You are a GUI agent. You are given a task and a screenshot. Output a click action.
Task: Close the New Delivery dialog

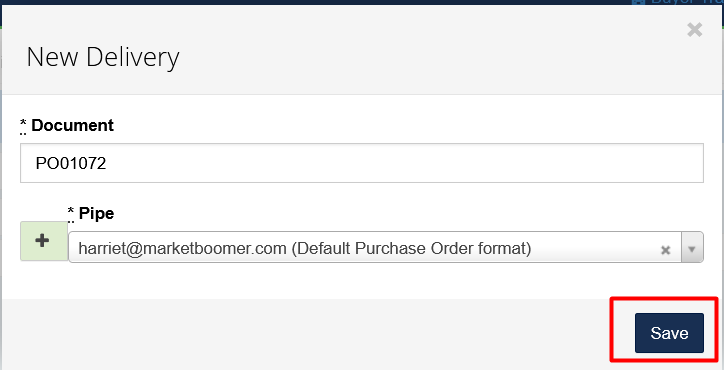tap(694, 30)
